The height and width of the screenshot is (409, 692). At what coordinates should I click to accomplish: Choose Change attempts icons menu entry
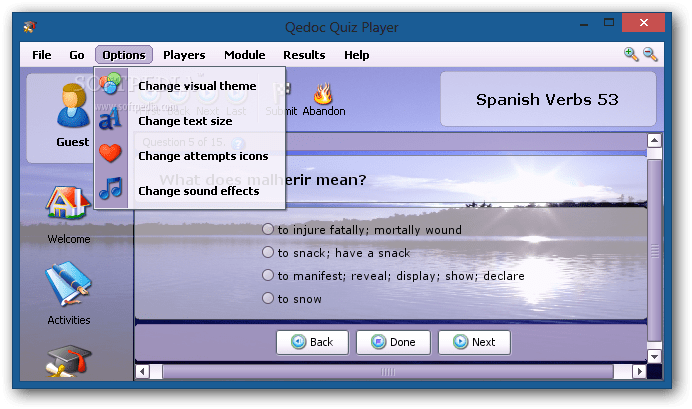click(190, 156)
